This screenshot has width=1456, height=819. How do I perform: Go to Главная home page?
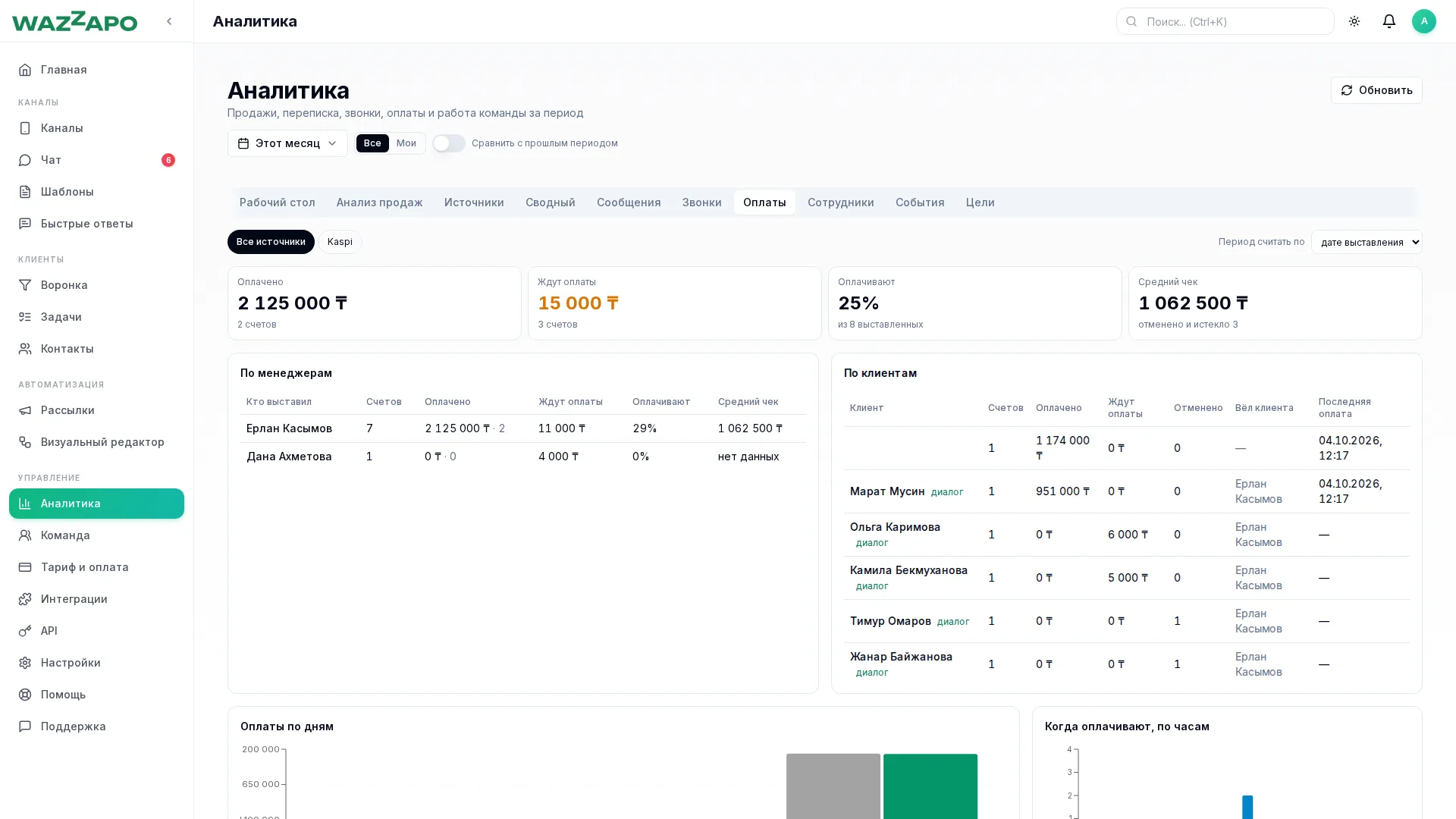pos(96,70)
